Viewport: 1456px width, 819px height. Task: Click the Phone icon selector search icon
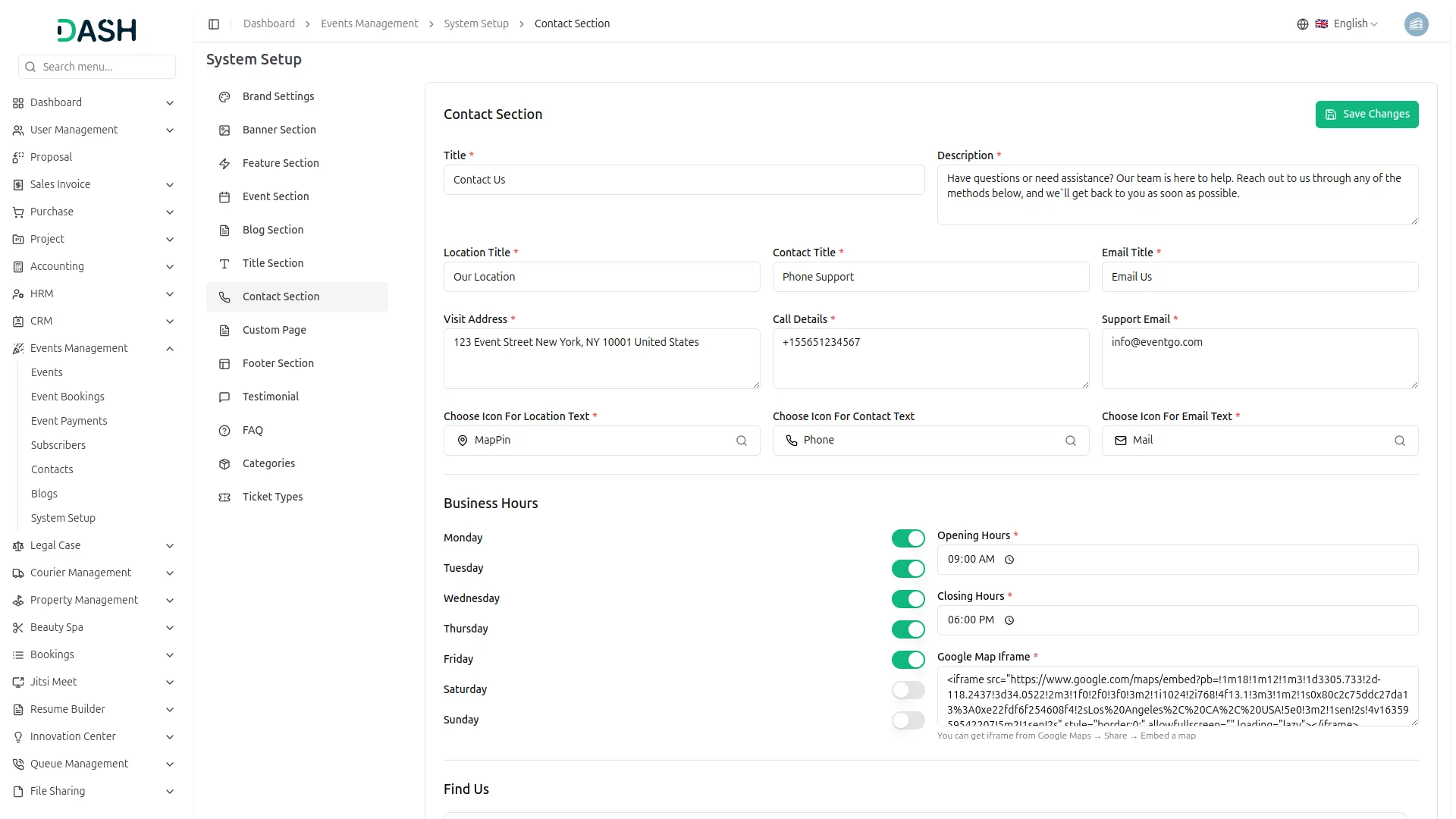pyautogui.click(x=1070, y=441)
